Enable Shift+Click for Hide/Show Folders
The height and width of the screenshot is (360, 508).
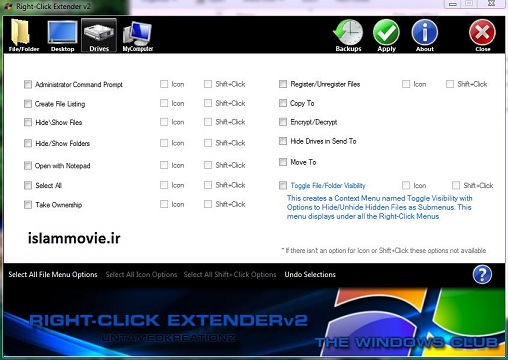[208, 143]
